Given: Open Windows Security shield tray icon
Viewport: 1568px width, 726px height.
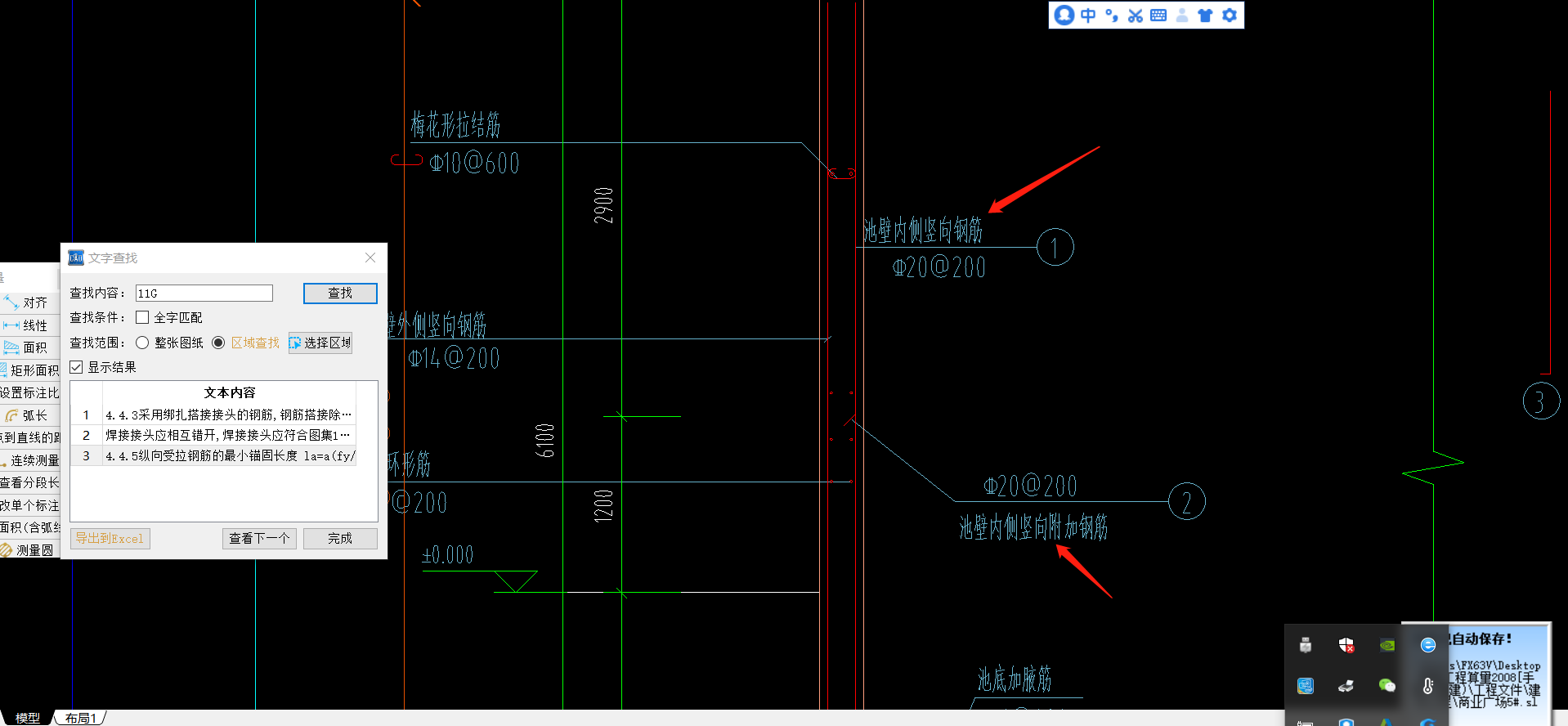Looking at the screenshot, I should point(1346,645).
